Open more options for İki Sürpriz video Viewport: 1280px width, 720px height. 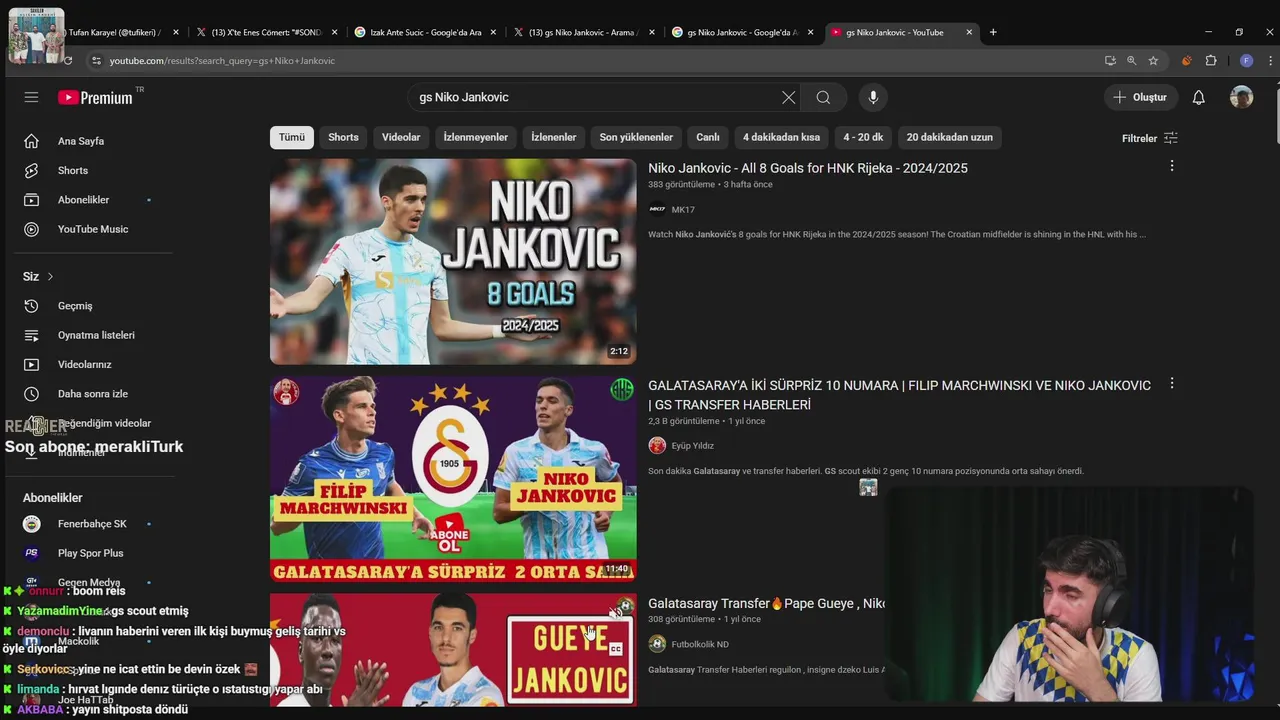tap(1172, 384)
